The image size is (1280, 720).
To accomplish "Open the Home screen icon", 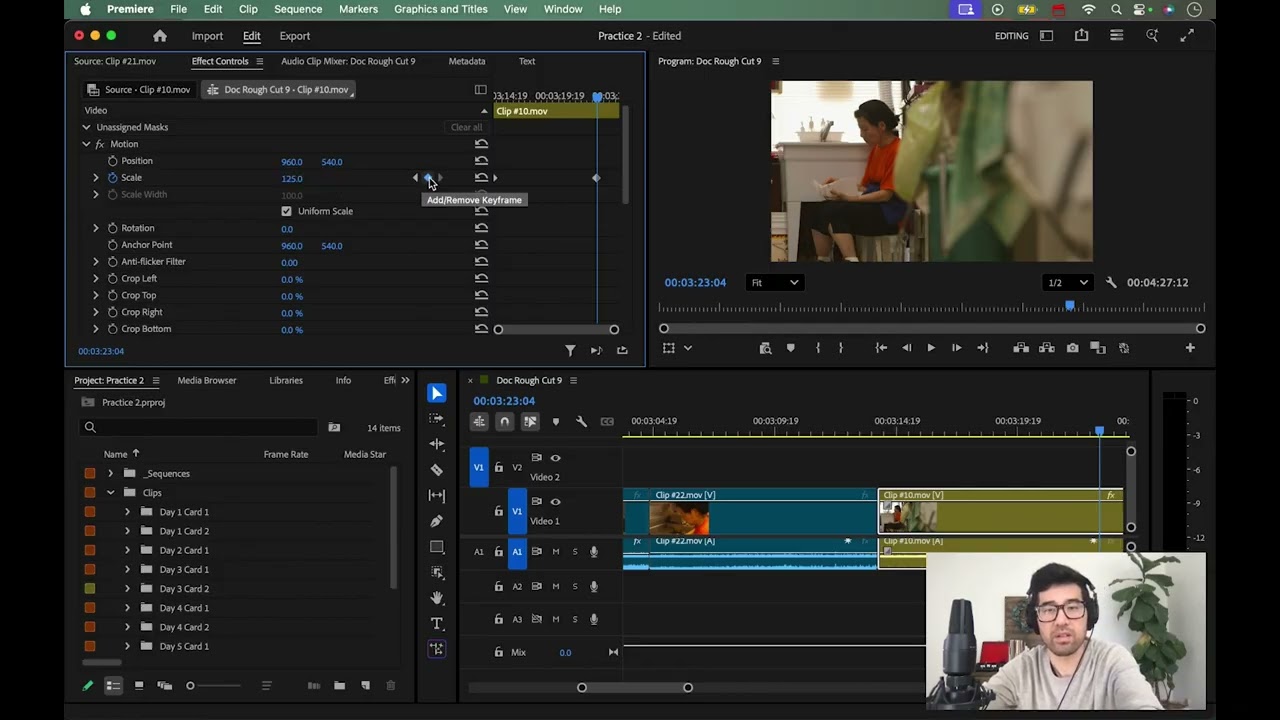I will click(x=159, y=36).
